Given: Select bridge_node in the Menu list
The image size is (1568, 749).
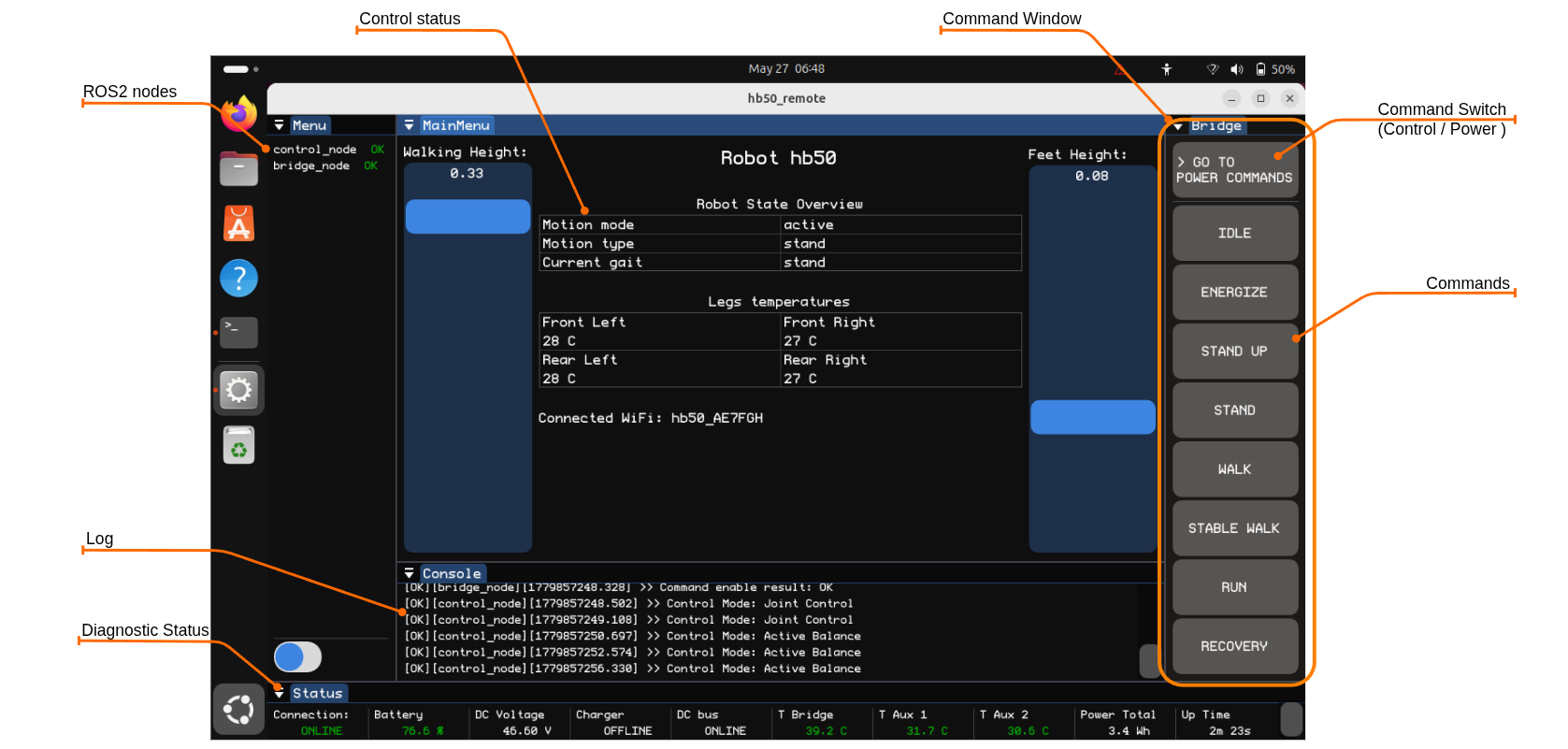Looking at the screenshot, I should (x=311, y=166).
